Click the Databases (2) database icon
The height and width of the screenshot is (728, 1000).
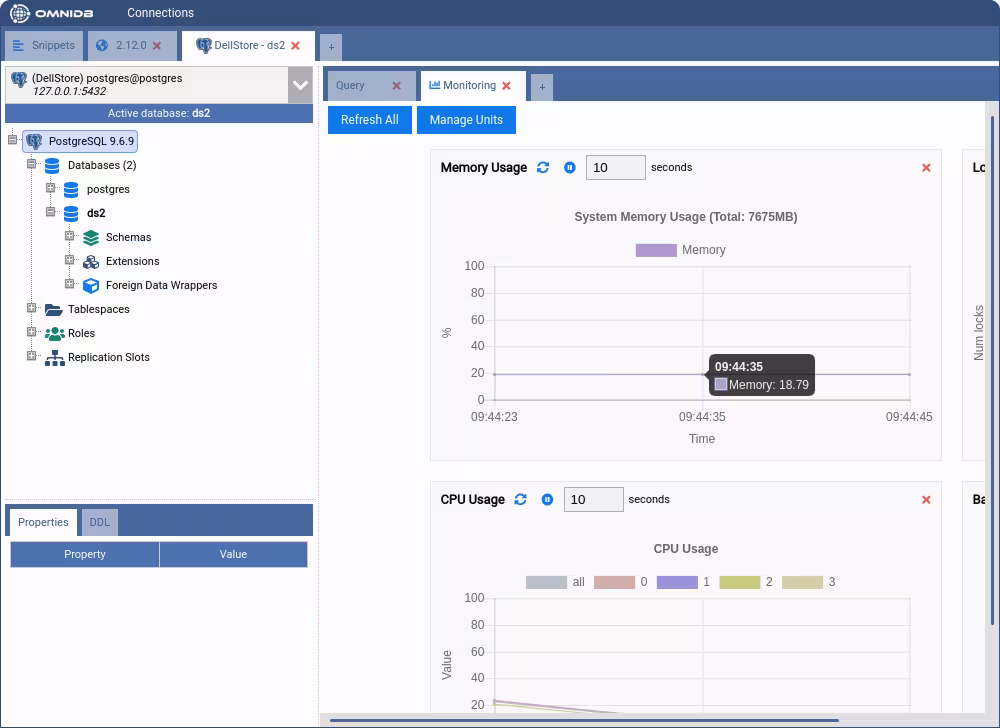pos(52,166)
